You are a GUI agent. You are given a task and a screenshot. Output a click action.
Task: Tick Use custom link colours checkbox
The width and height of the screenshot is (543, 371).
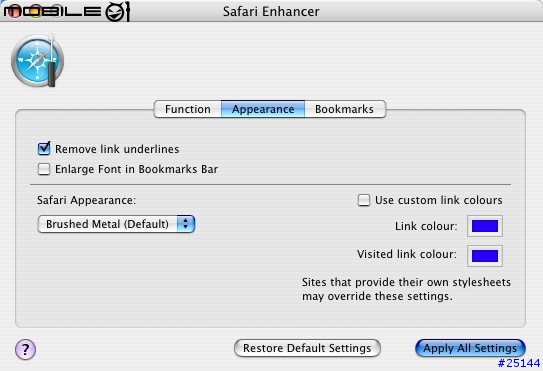tap(364, 200)
